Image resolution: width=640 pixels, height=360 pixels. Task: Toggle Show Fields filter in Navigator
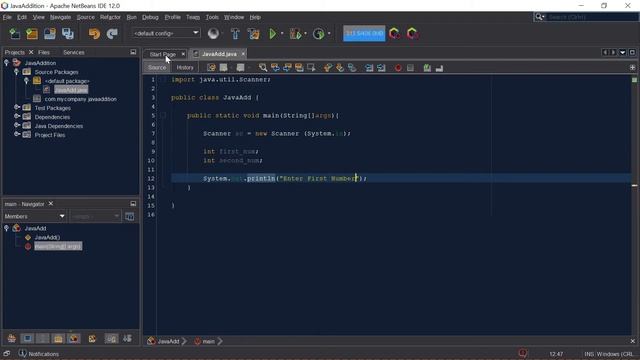pyautogui.click(x=27, y=338)
